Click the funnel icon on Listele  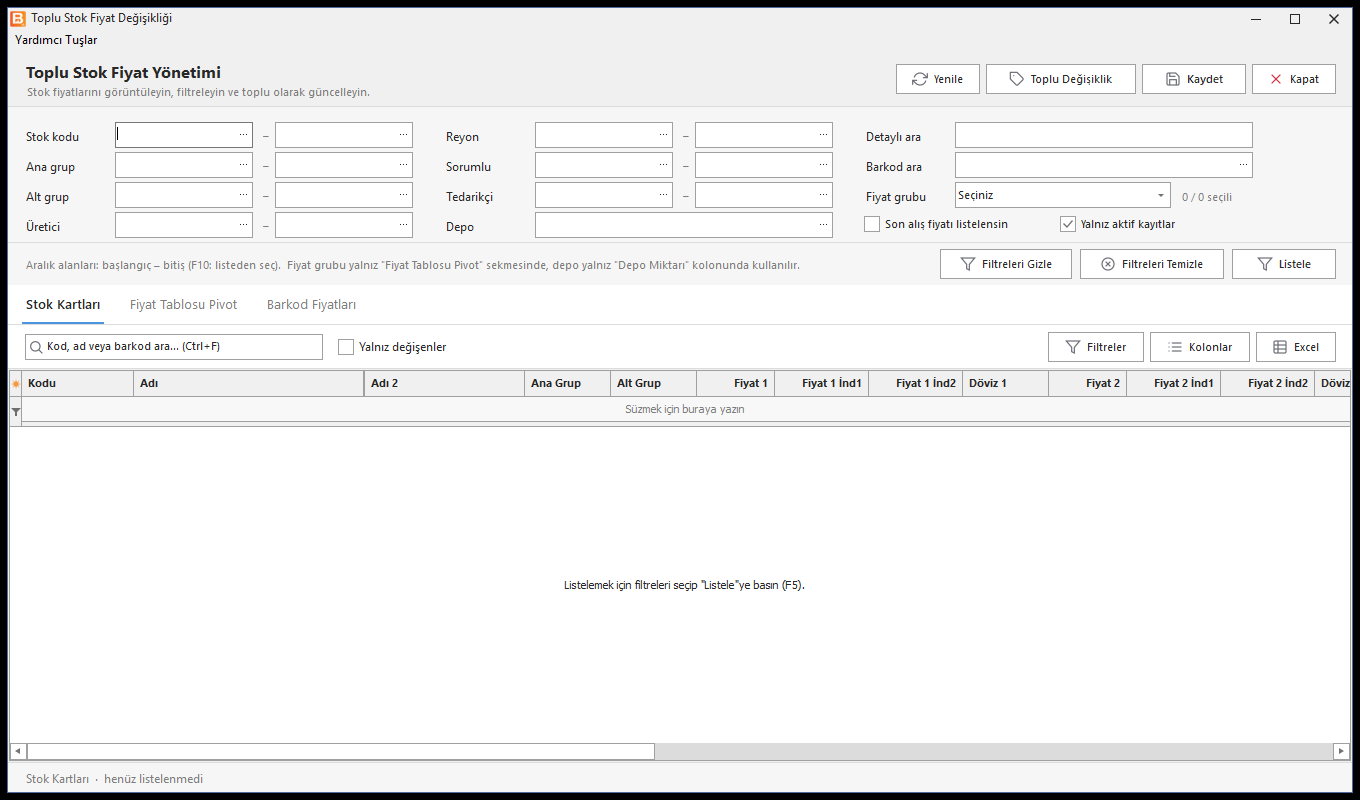1264,264
